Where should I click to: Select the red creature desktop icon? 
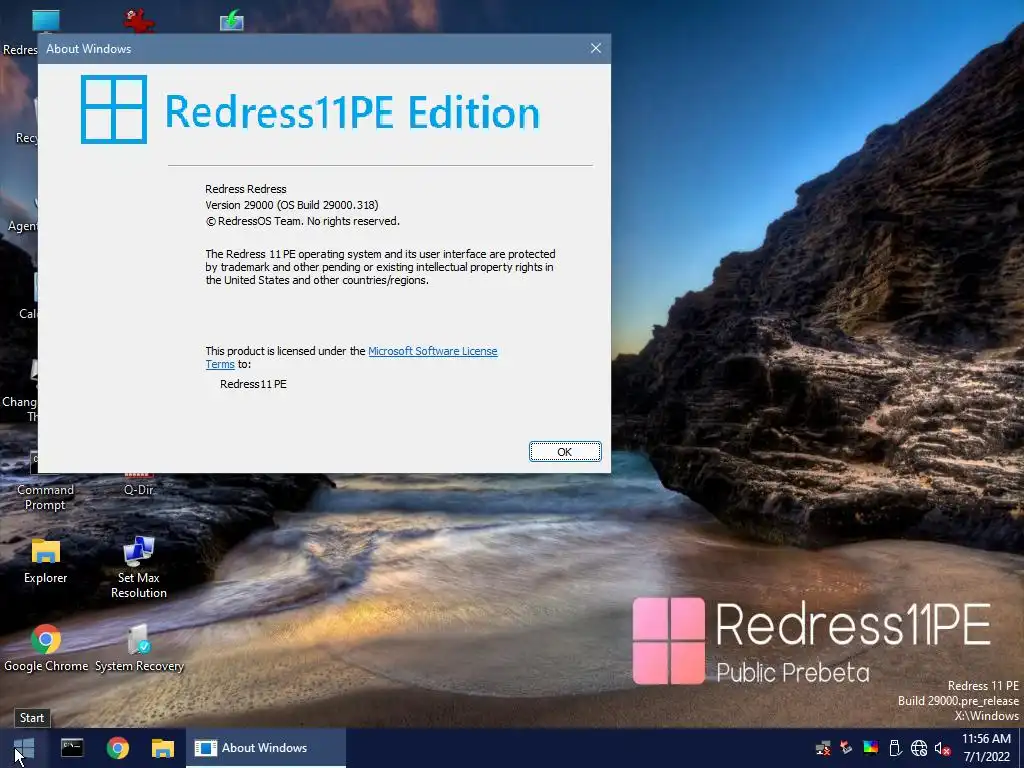[139, 20]
